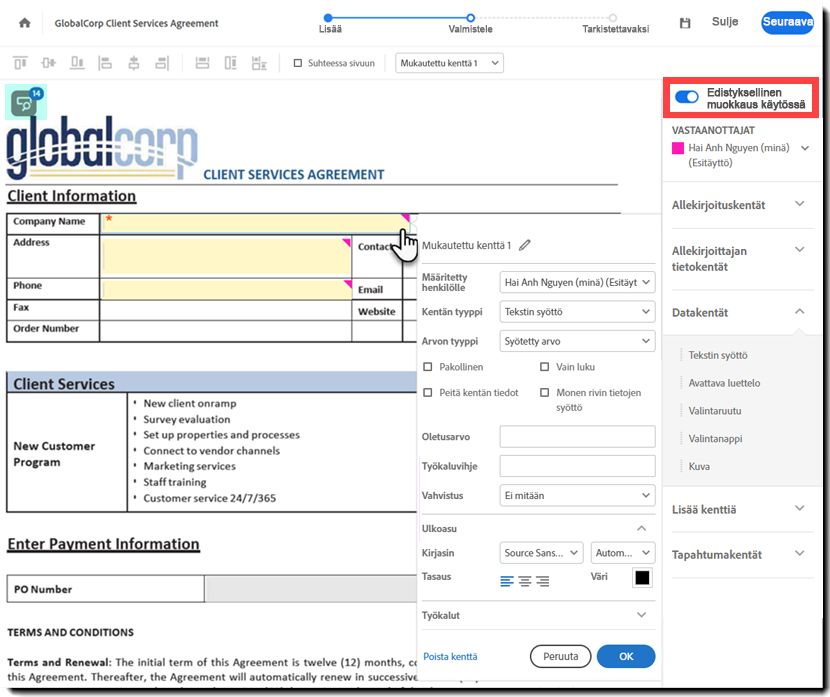Align fields to bottom edge icon
This screenshot has height=697, width=830.
(x=77, y=63)
